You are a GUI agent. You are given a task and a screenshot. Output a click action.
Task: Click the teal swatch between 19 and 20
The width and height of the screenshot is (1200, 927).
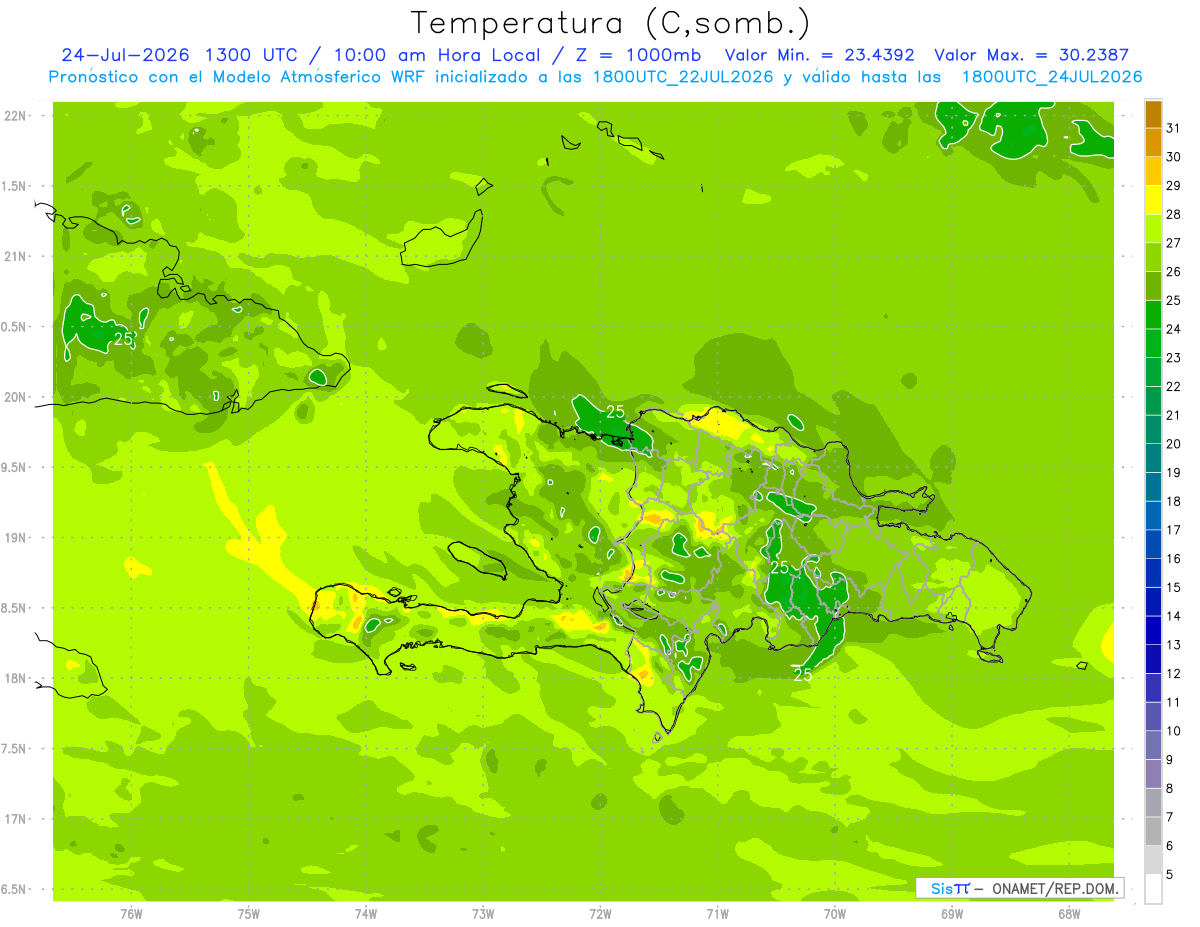1153,458
